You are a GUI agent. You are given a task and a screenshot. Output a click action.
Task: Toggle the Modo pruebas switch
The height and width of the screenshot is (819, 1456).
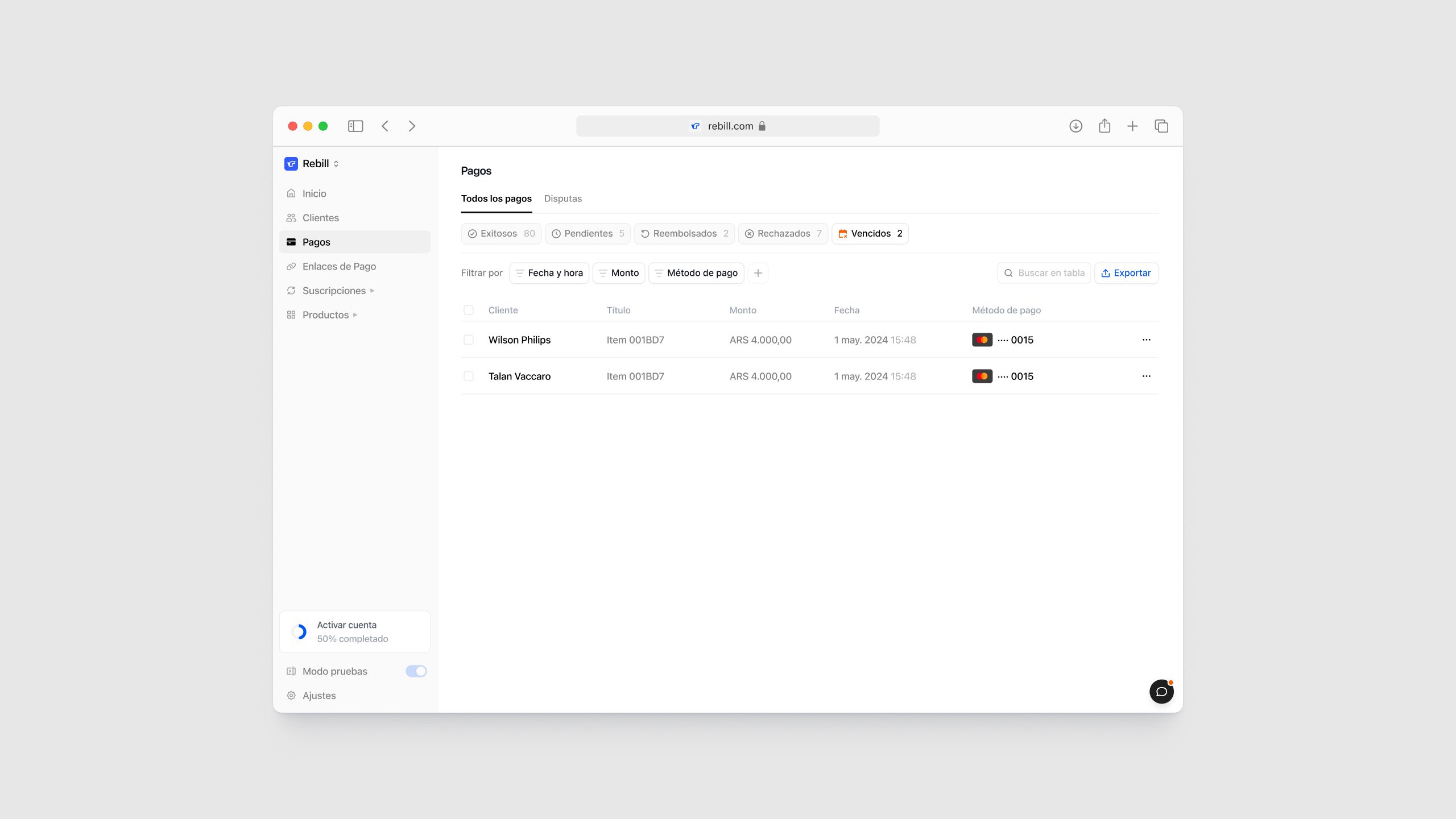click(x=416, y=671)
